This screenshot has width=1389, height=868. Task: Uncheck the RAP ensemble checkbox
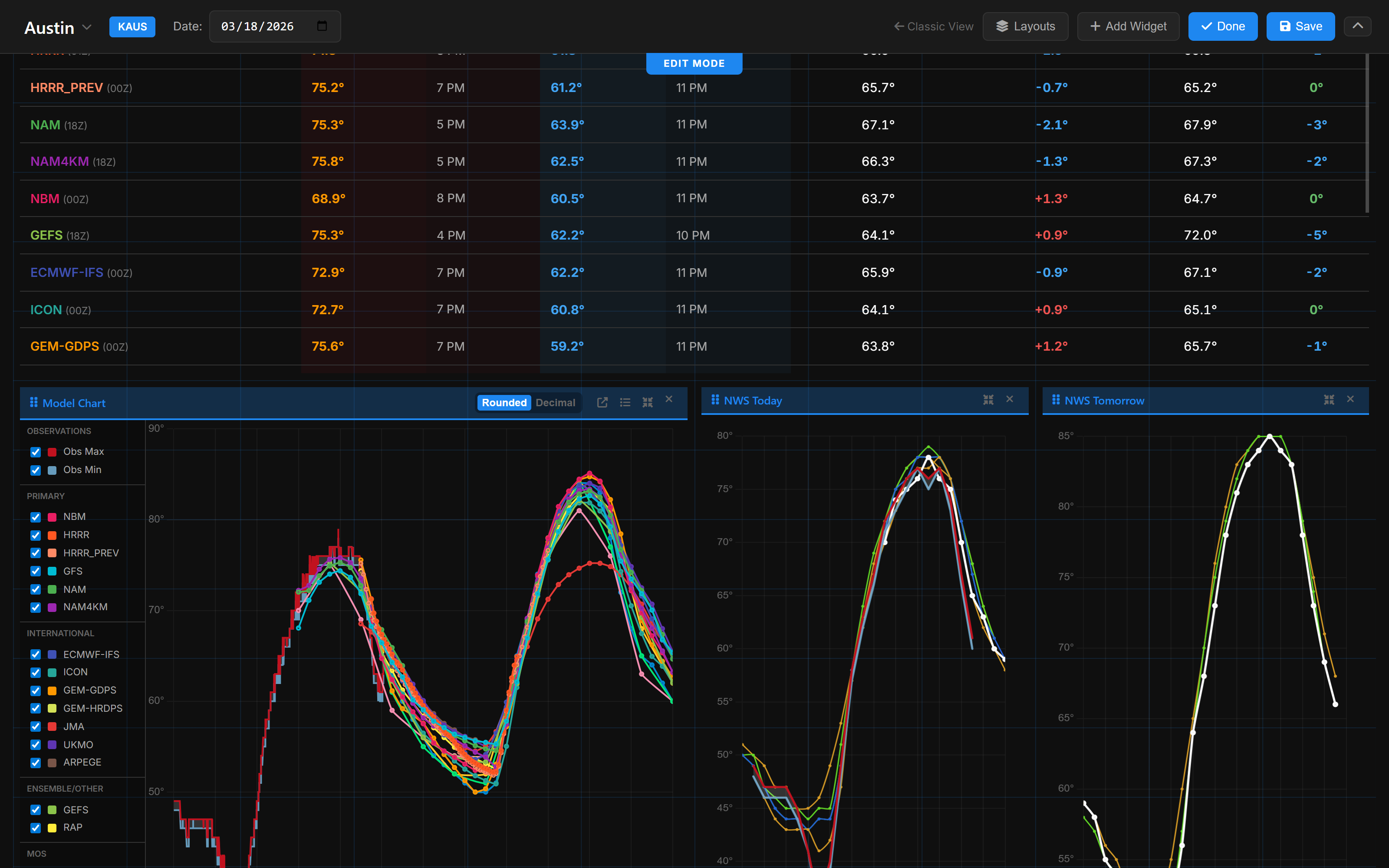click(x=36, y=828)
